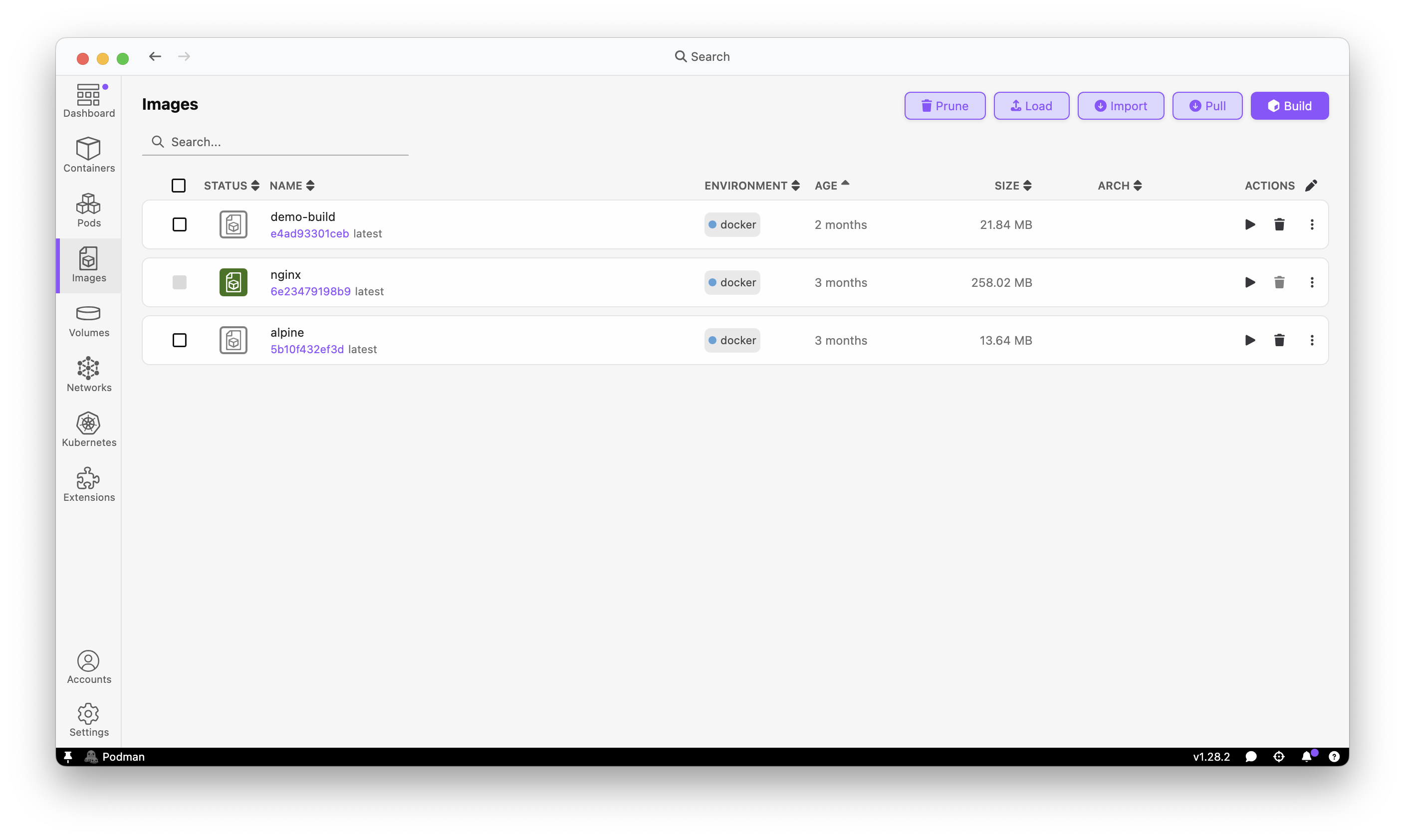Click the edit columns pencil icon
Image resolution: width=1405 pixels, height=840 pixels.
[x=1311, y=186]
